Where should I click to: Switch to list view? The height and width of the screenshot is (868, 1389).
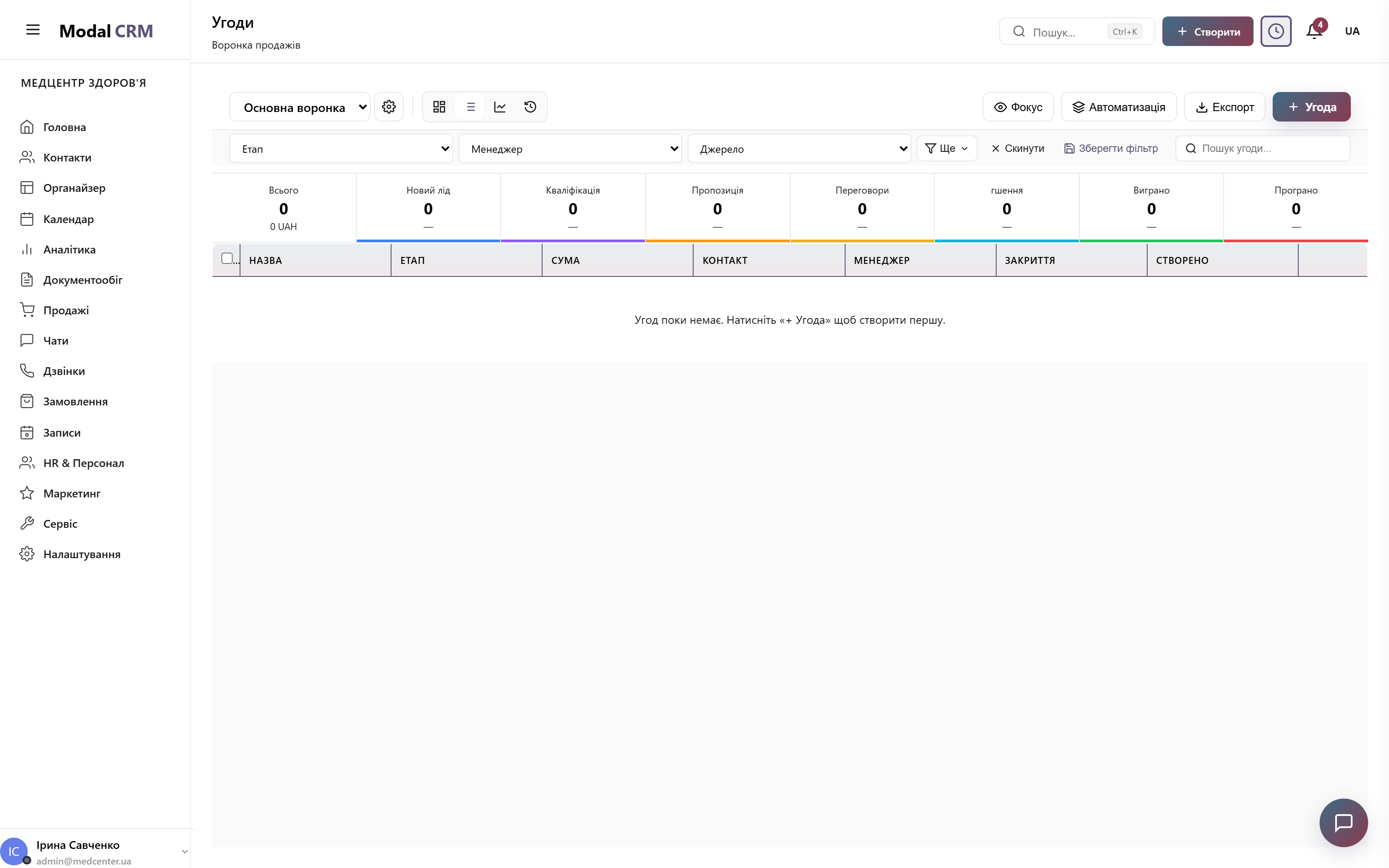point(471,107)
